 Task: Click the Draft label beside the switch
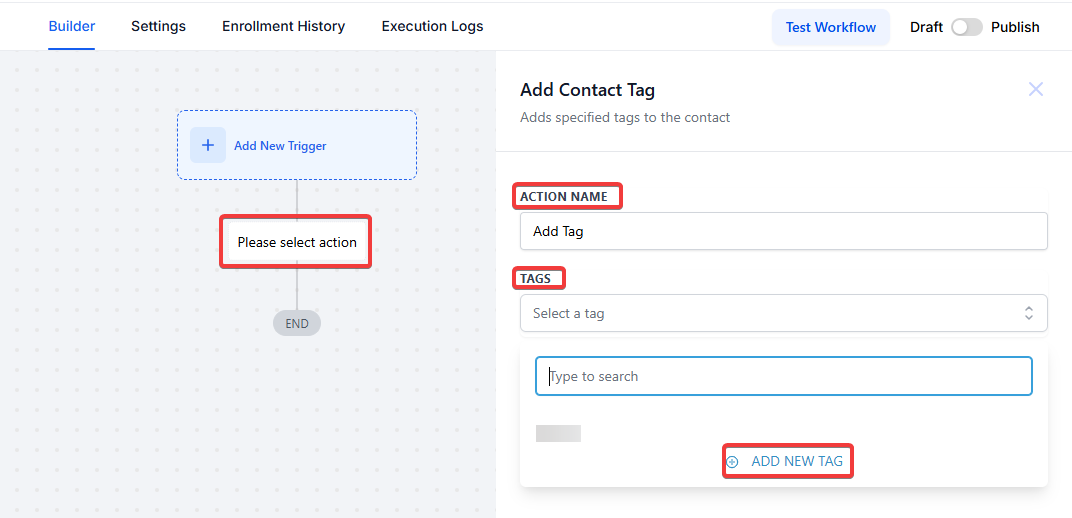[926, 27]
